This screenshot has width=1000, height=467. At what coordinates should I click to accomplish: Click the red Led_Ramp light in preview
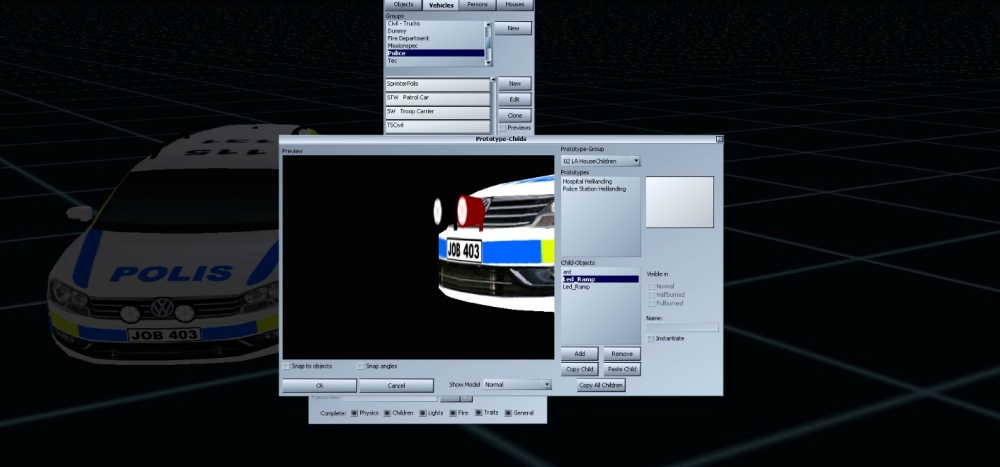470,212
